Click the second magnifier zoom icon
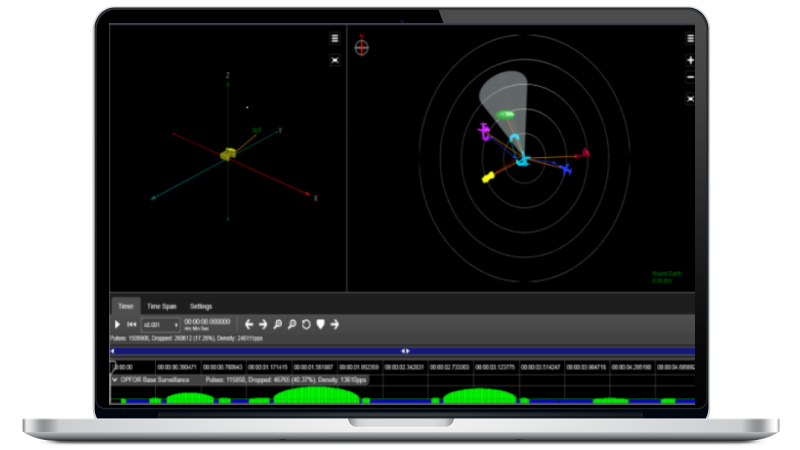The height and width of the screenshot is (450, 800). click(x=292, y=324)
